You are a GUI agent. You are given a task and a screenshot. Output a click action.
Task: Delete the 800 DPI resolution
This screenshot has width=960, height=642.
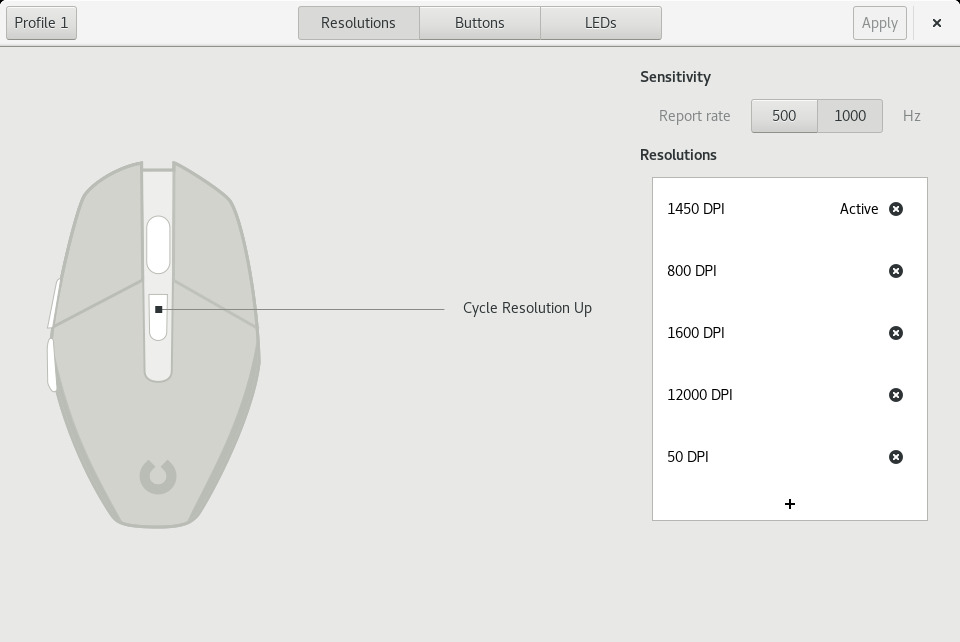point(896,271)
